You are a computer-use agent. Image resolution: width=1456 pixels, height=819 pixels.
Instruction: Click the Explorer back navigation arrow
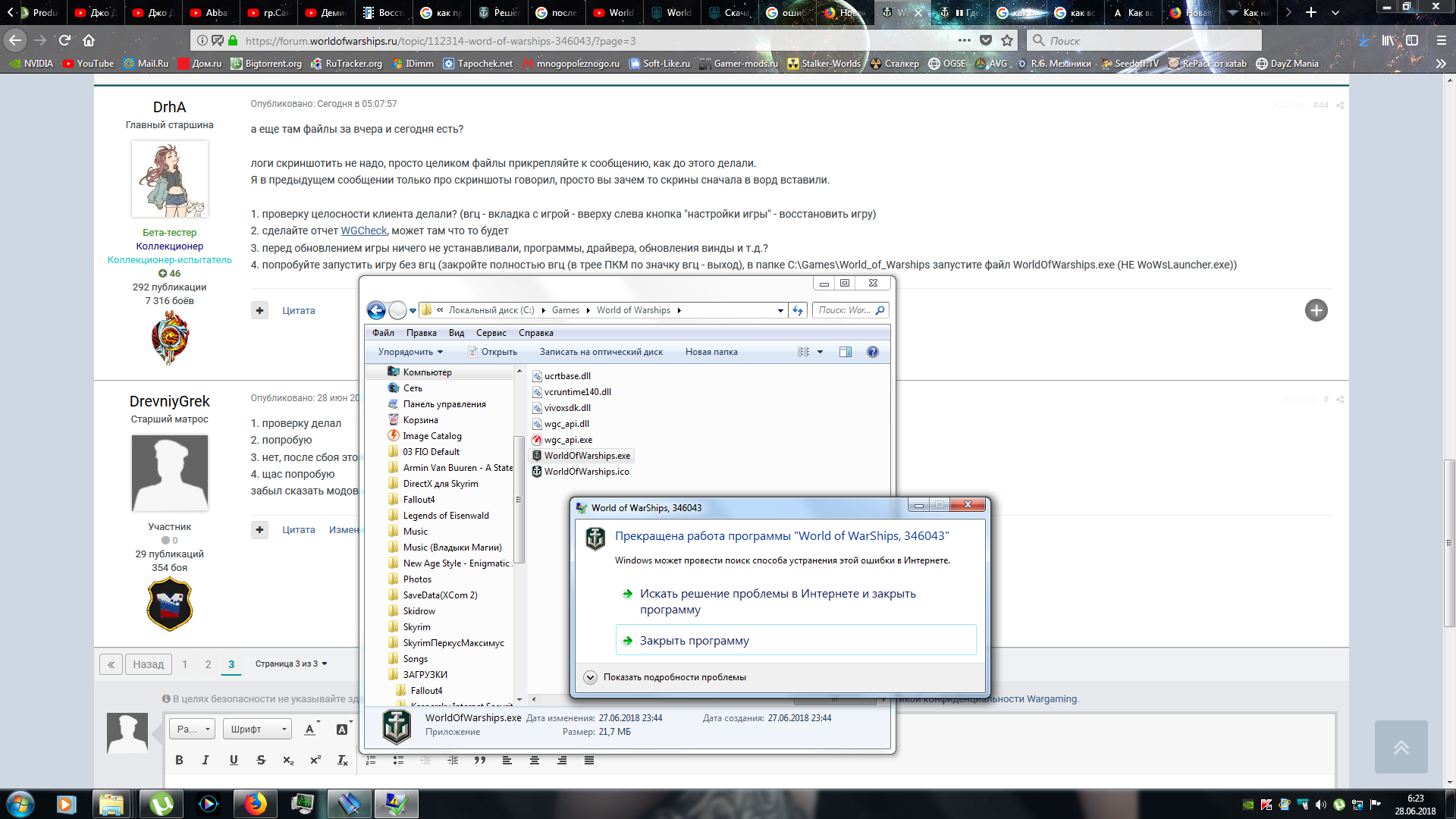coord(376,310)
